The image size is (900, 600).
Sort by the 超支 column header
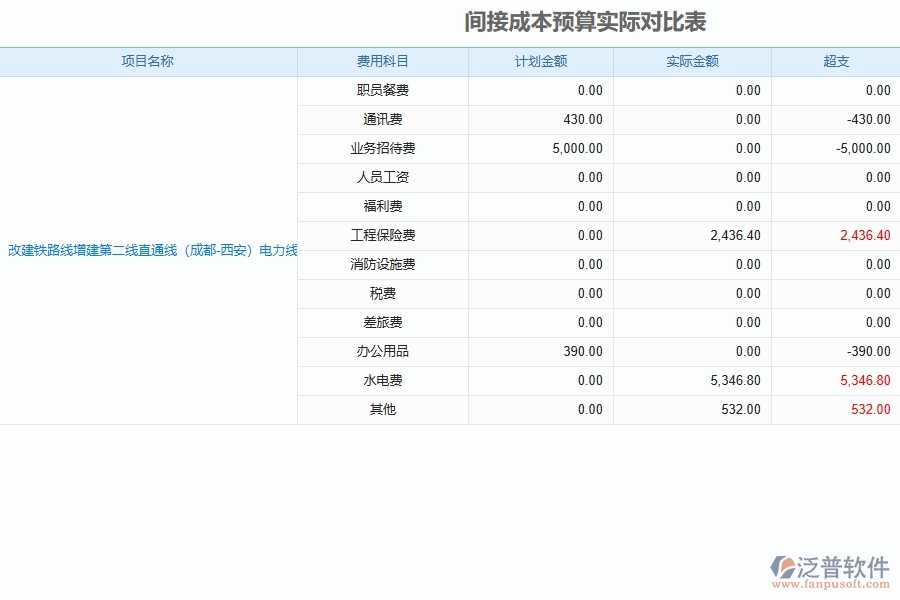click(x=835, y=61)
